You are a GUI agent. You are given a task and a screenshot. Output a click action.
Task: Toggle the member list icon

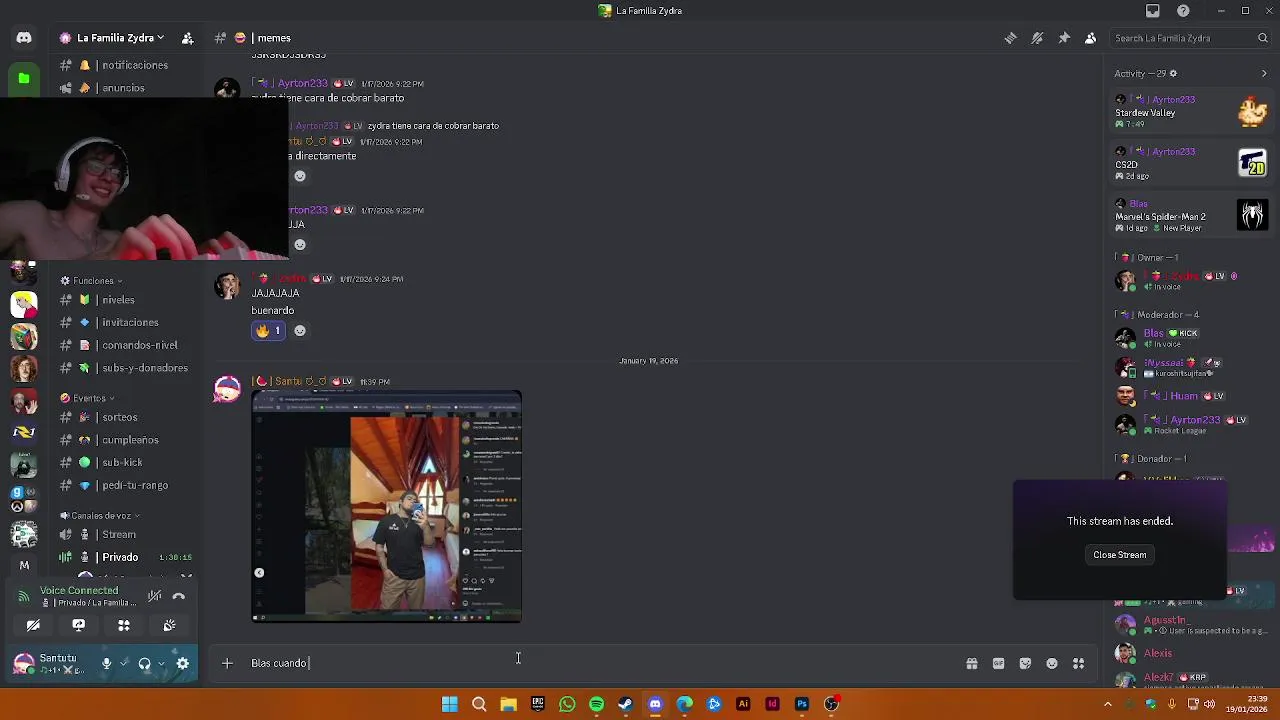(x=1091, y=38)
